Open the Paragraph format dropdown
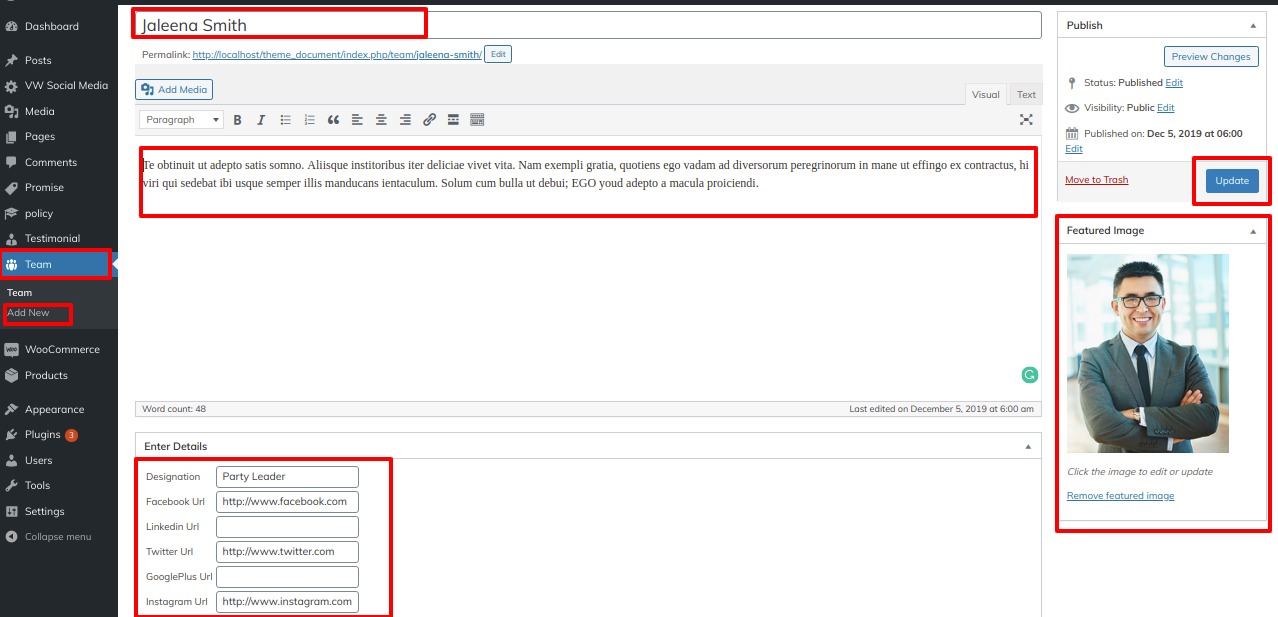This screenshot has width=1278, height=617. [182, 120]
